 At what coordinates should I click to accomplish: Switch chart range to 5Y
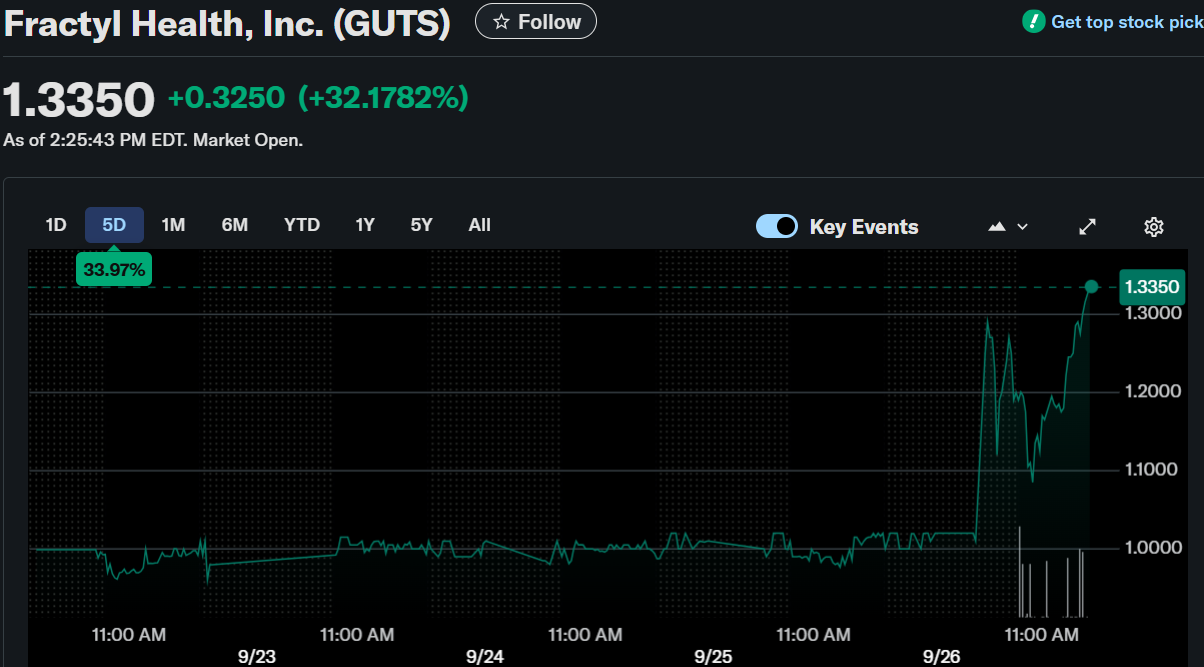pyautogui.click(x=422, y=225)
